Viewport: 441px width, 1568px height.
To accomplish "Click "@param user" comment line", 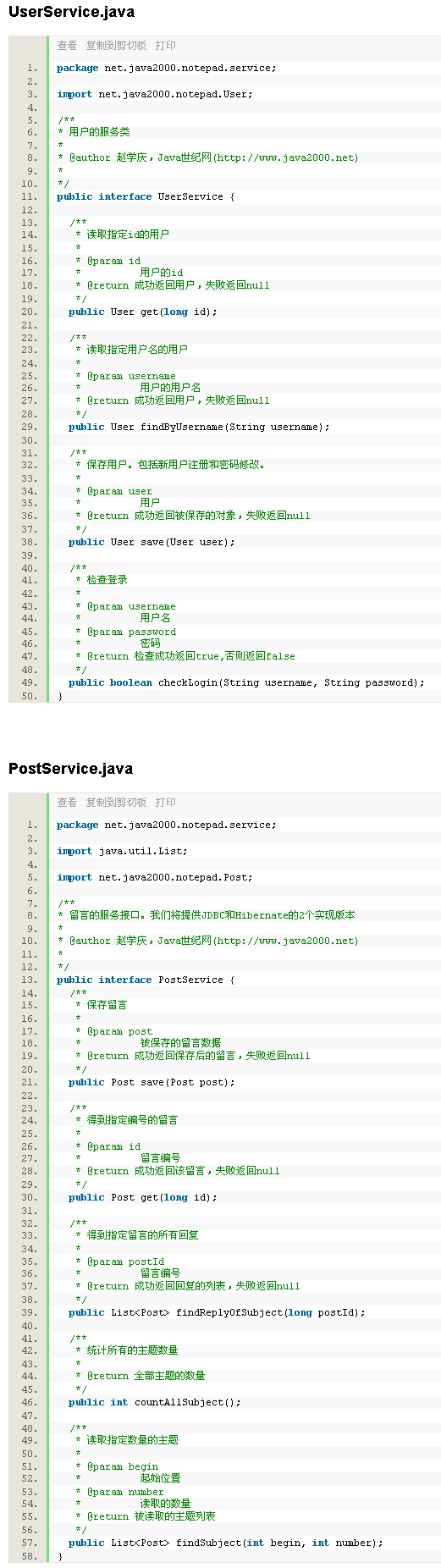I will click(114, 491).
